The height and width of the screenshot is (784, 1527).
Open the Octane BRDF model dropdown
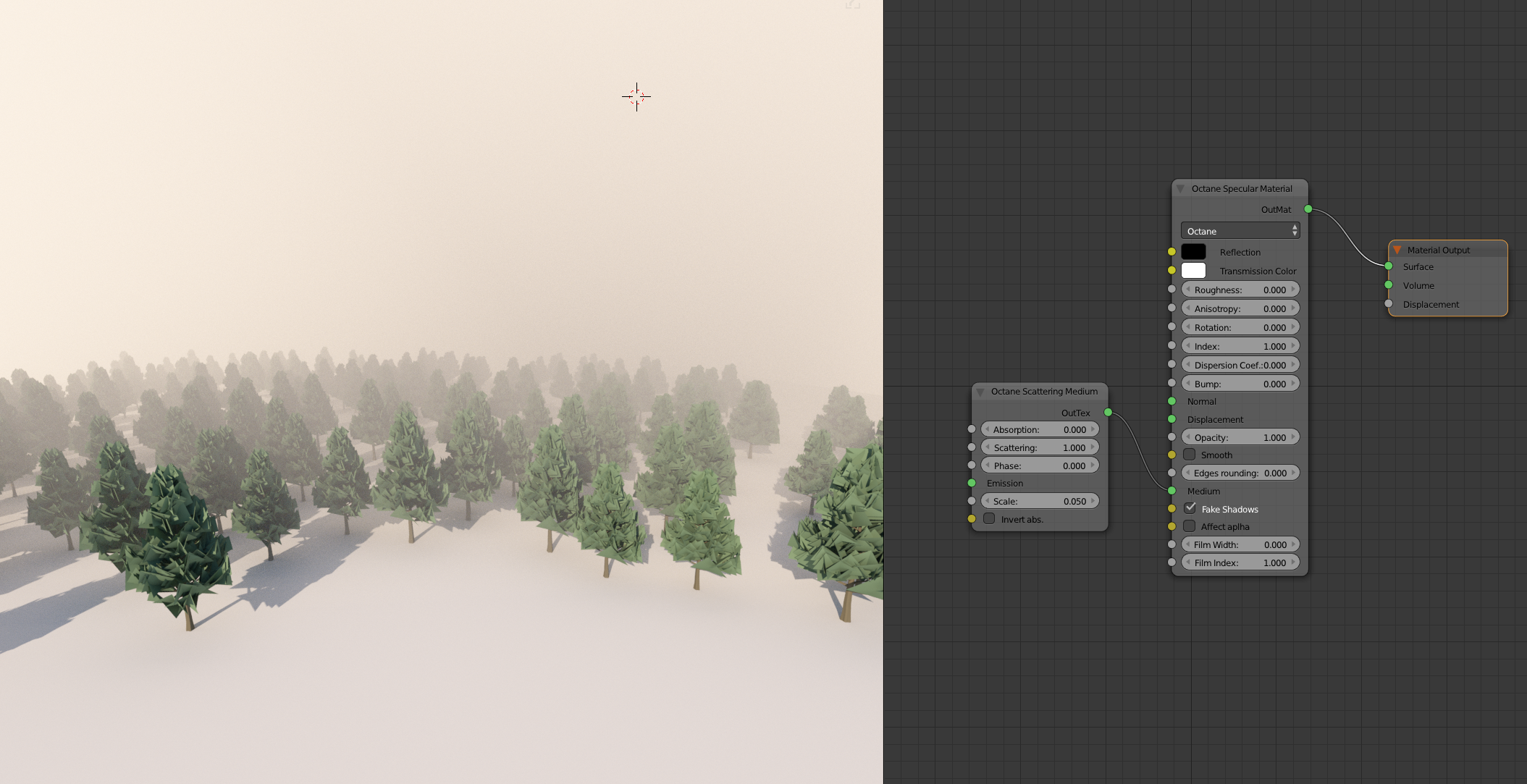tap(1240, 231)
